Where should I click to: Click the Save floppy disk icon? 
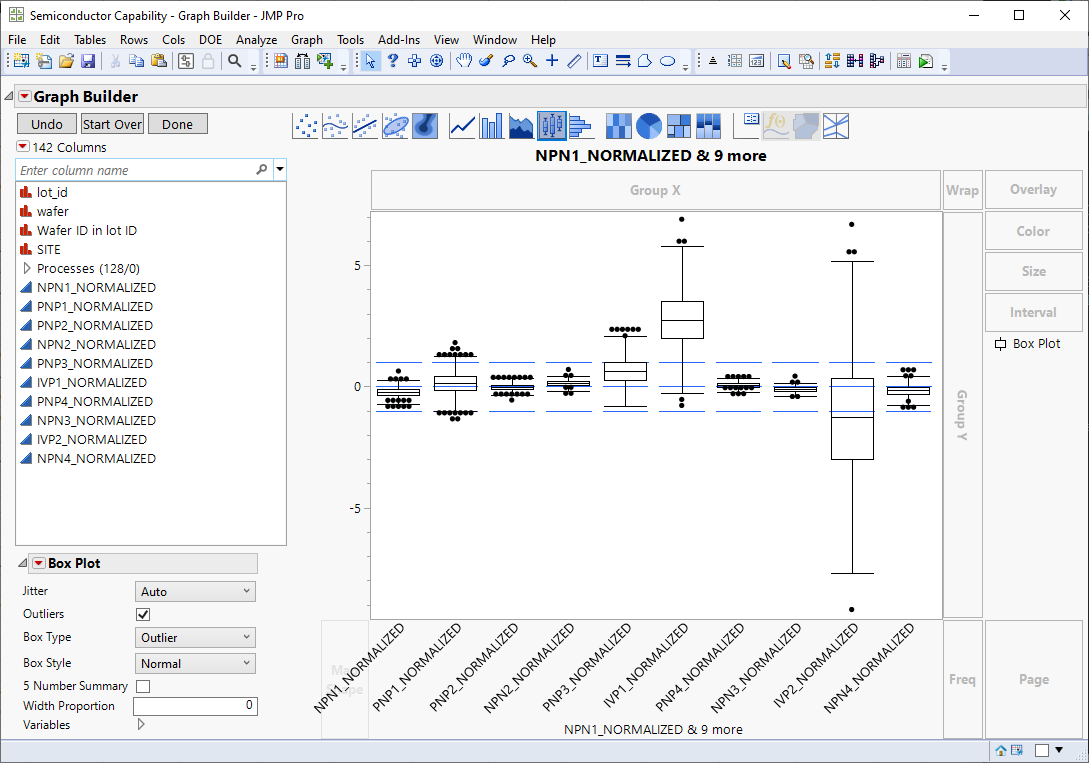point(88,61)
